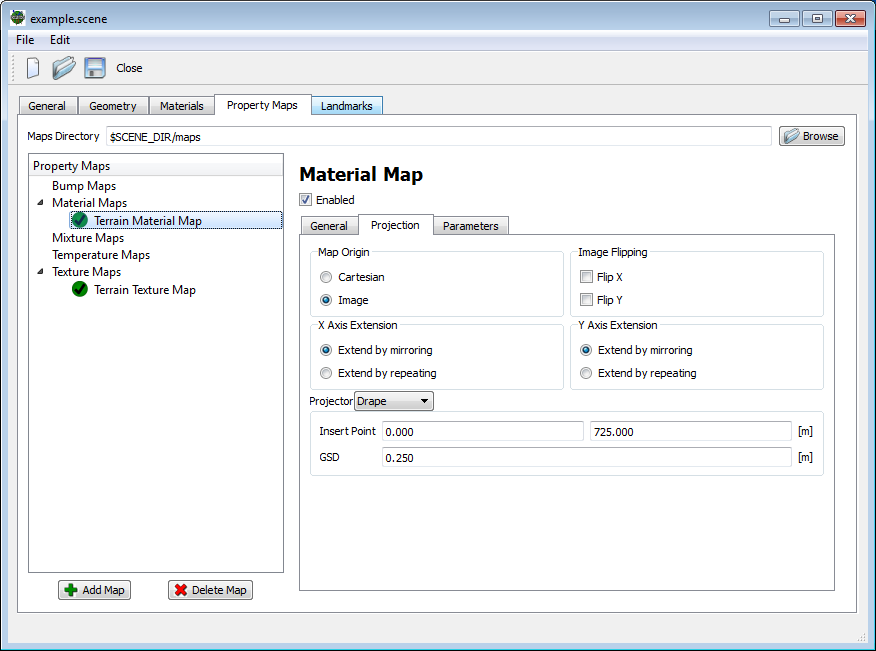Click the GSD input field
The height and width of the screenshot is (651, 876).
pos(586,457)
